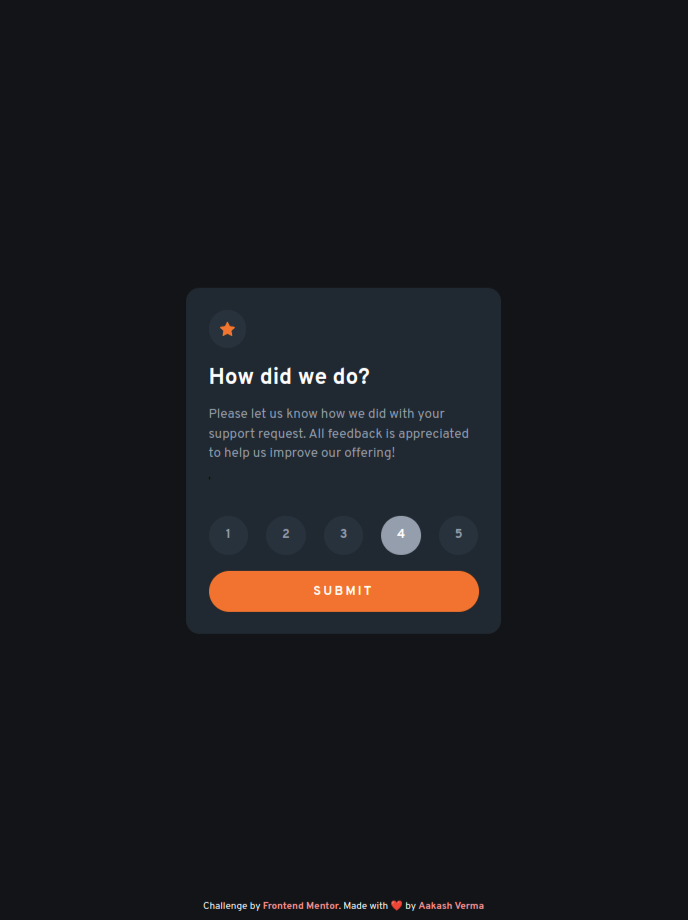The image size is (688, 920).
Task: Click the orange SUBMIT button
Action: tap(344, 591)
